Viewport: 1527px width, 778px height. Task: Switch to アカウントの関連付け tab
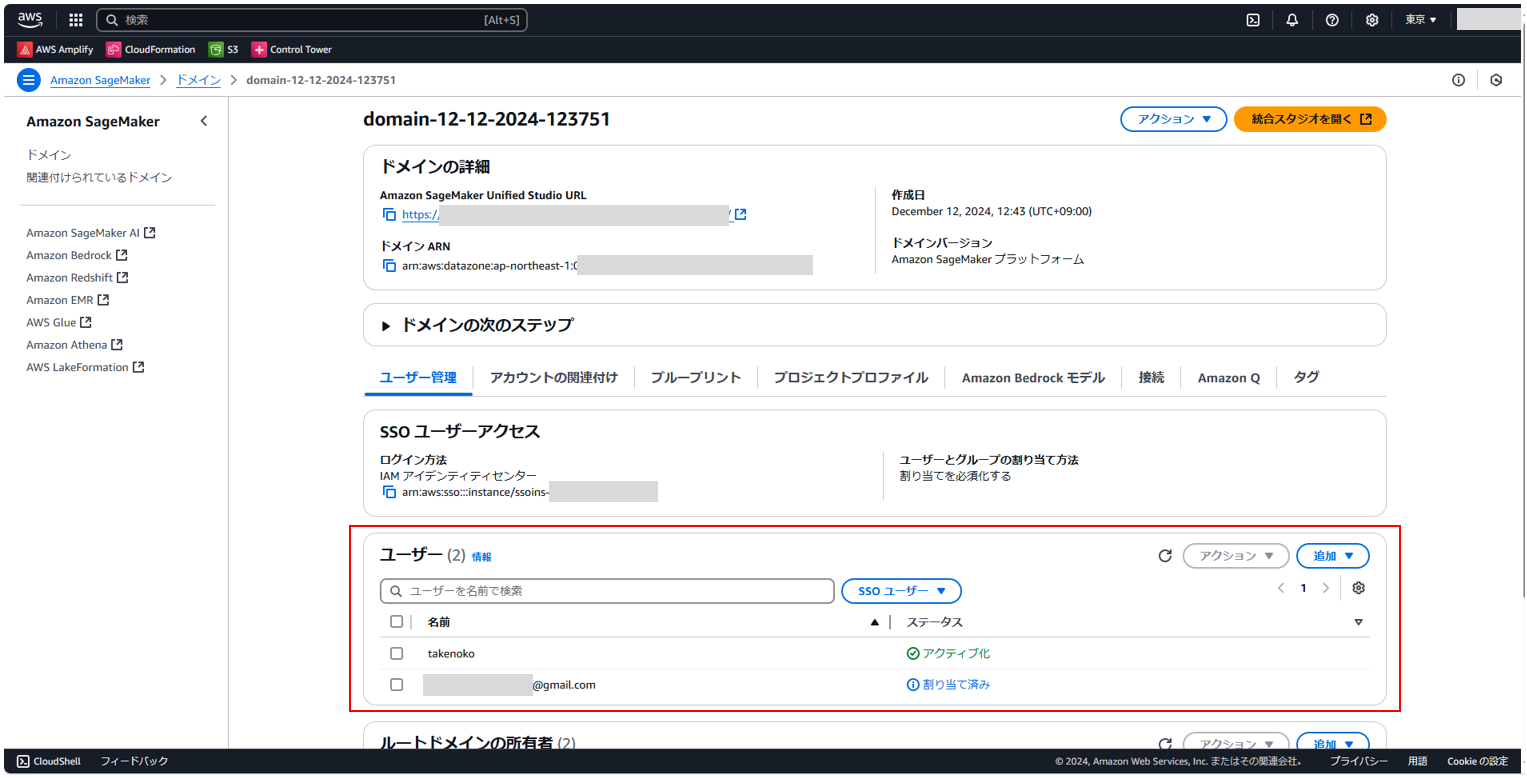tap(553, 377)
